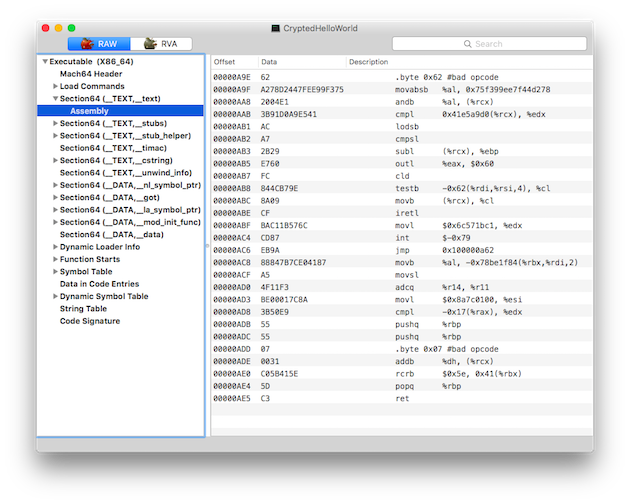Select the subl instruction row
Image resolution: width=630 pixels, height=504 pixels.
[402, 152]
